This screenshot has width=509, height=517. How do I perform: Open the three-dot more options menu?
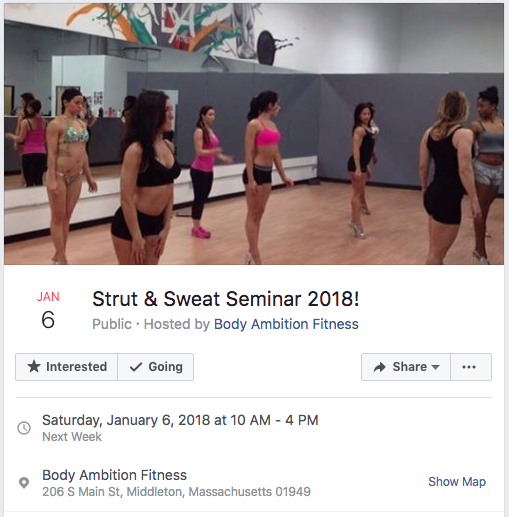471,367
